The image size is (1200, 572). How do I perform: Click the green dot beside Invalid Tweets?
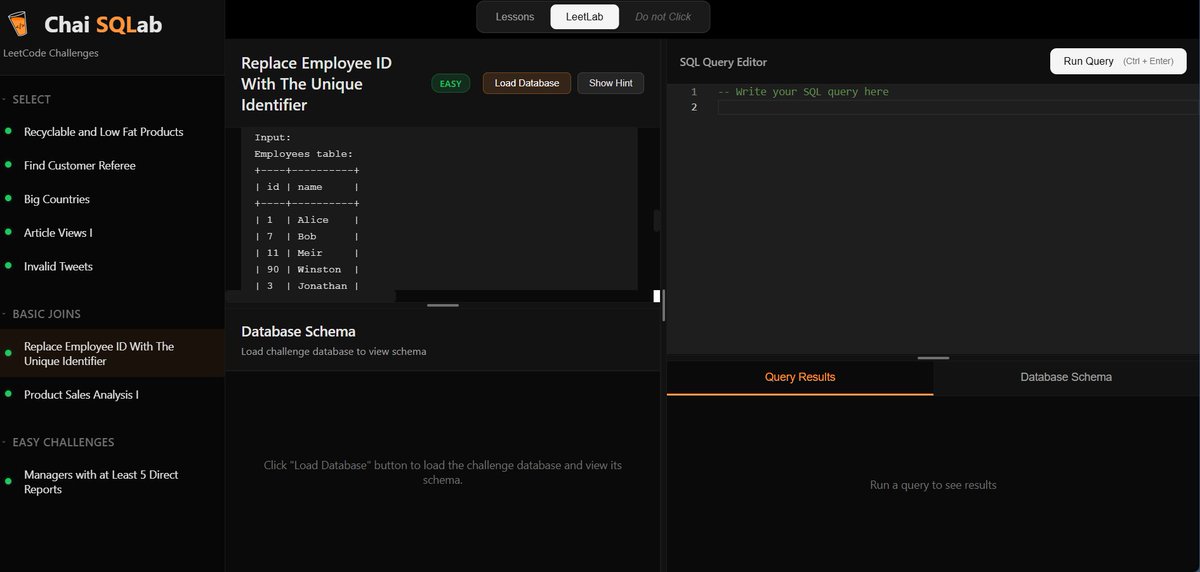click(x=8, y=266)
